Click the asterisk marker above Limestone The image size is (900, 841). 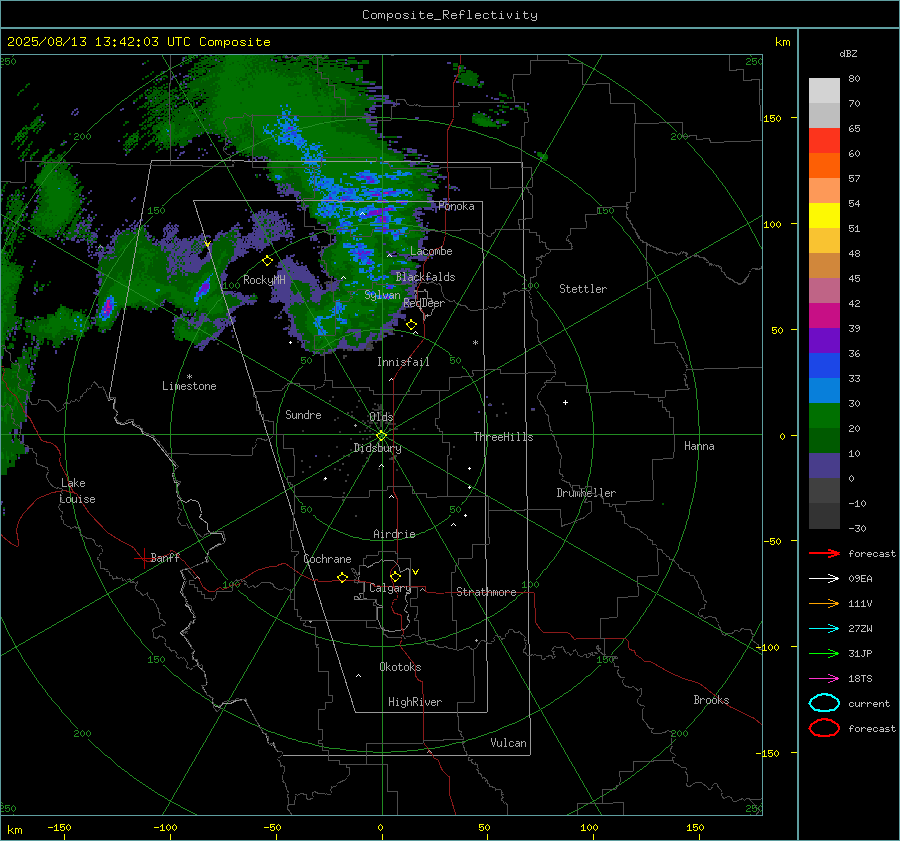(189, 377)
